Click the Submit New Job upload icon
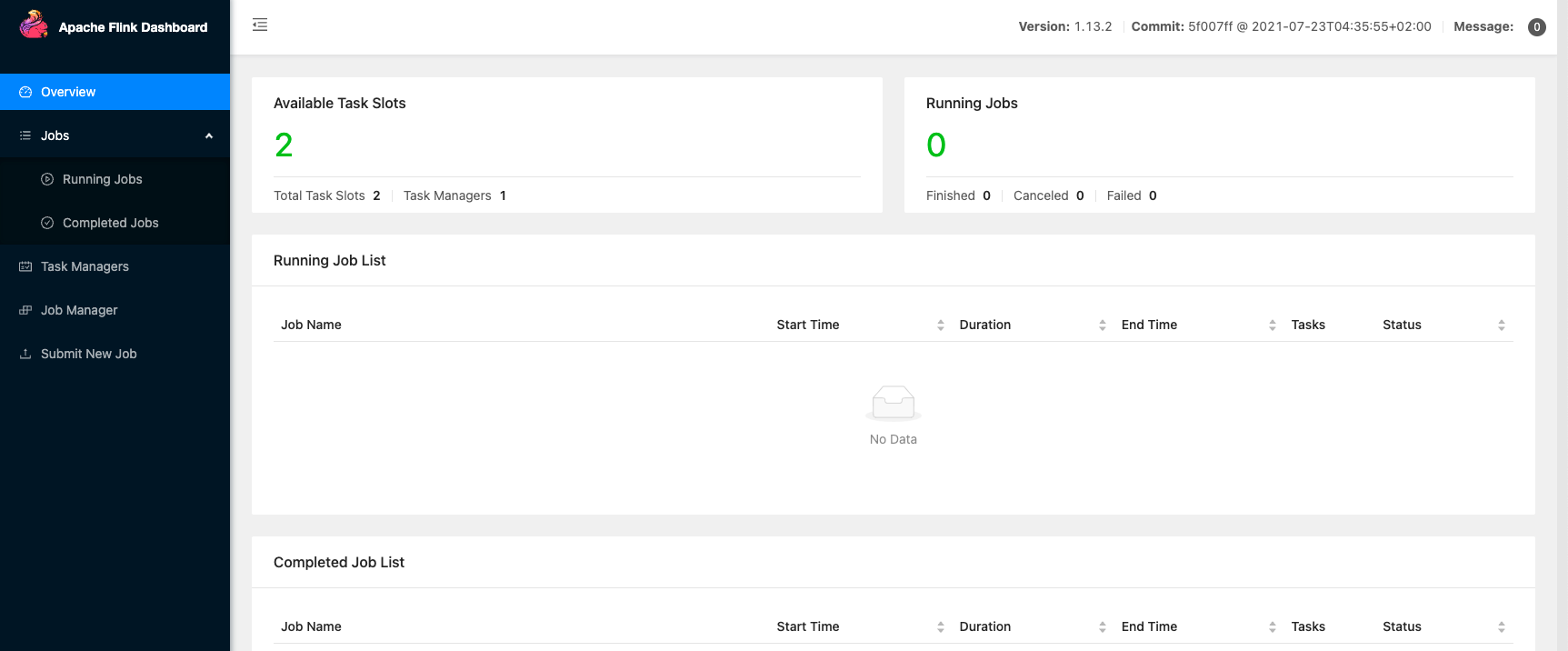 pos(25,354)
